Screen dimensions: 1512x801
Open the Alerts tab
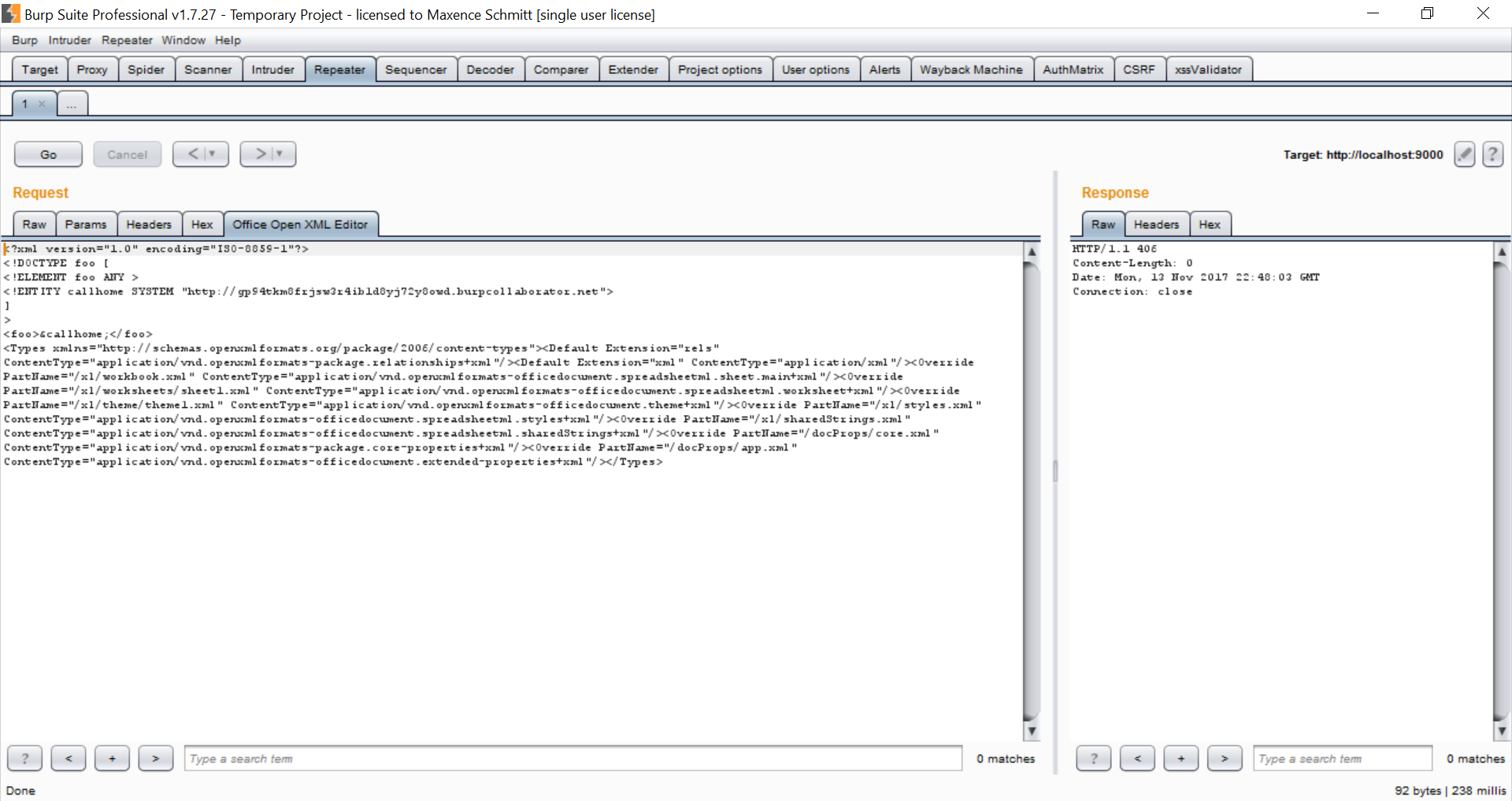pos(885,69)
